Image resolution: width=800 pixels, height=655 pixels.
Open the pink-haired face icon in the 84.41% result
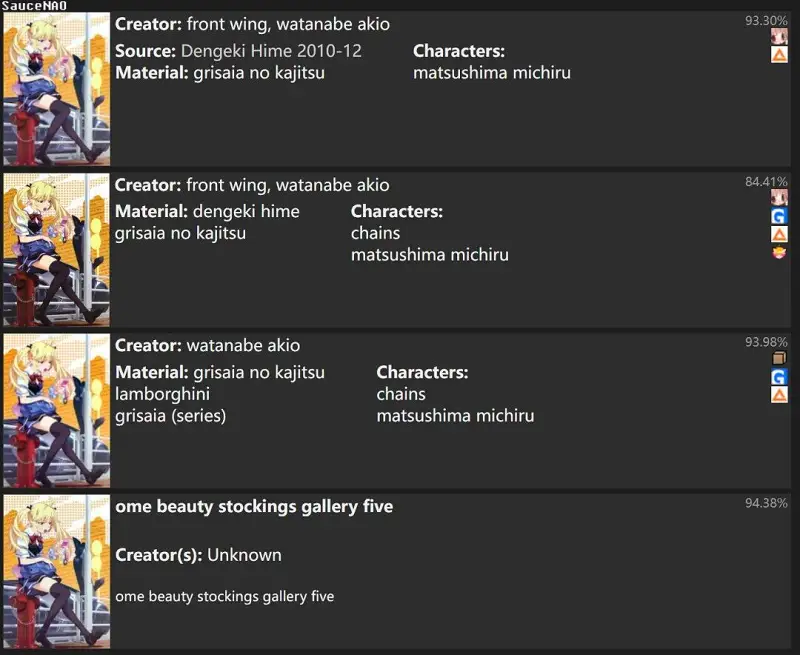pos(779,197)
